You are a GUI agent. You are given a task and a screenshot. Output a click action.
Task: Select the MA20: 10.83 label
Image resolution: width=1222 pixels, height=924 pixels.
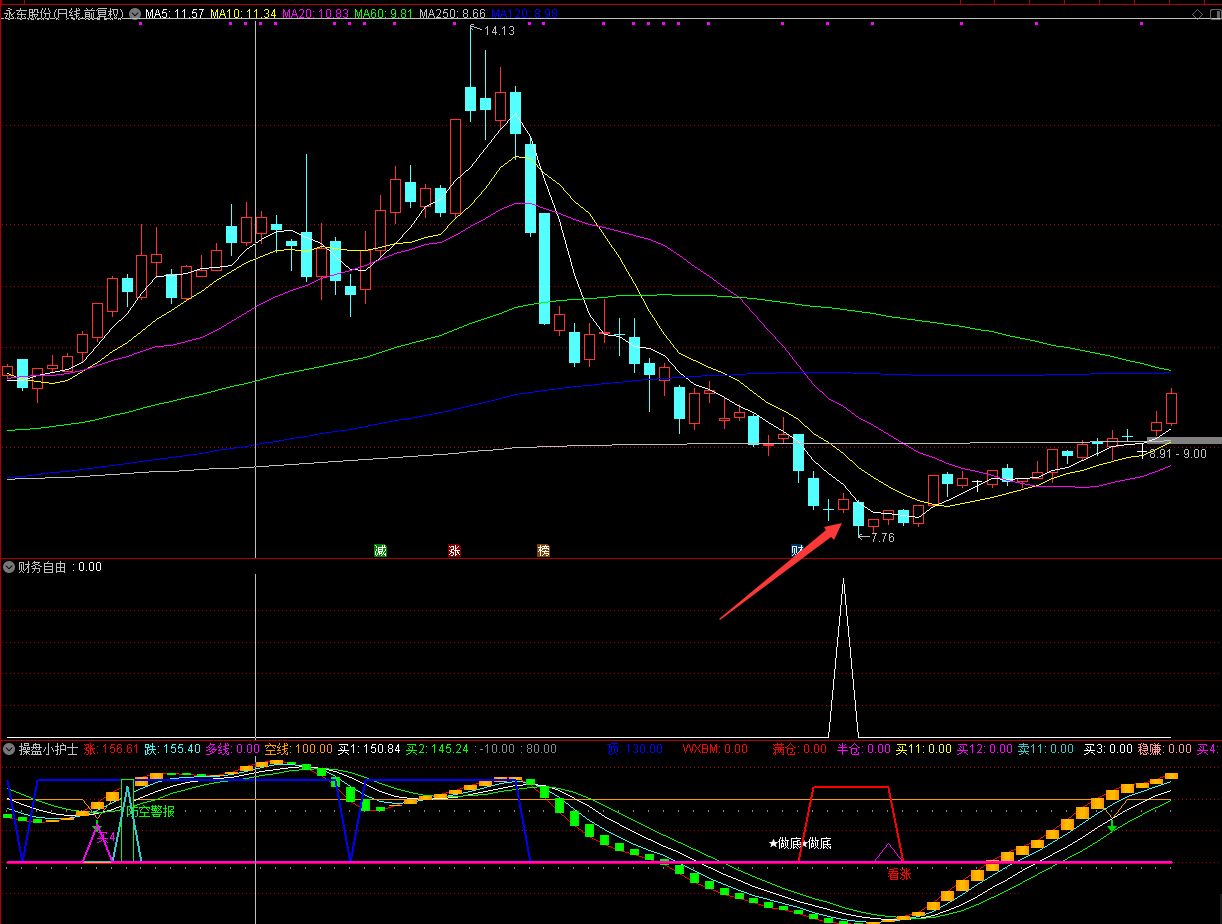[x=315, y=14]
